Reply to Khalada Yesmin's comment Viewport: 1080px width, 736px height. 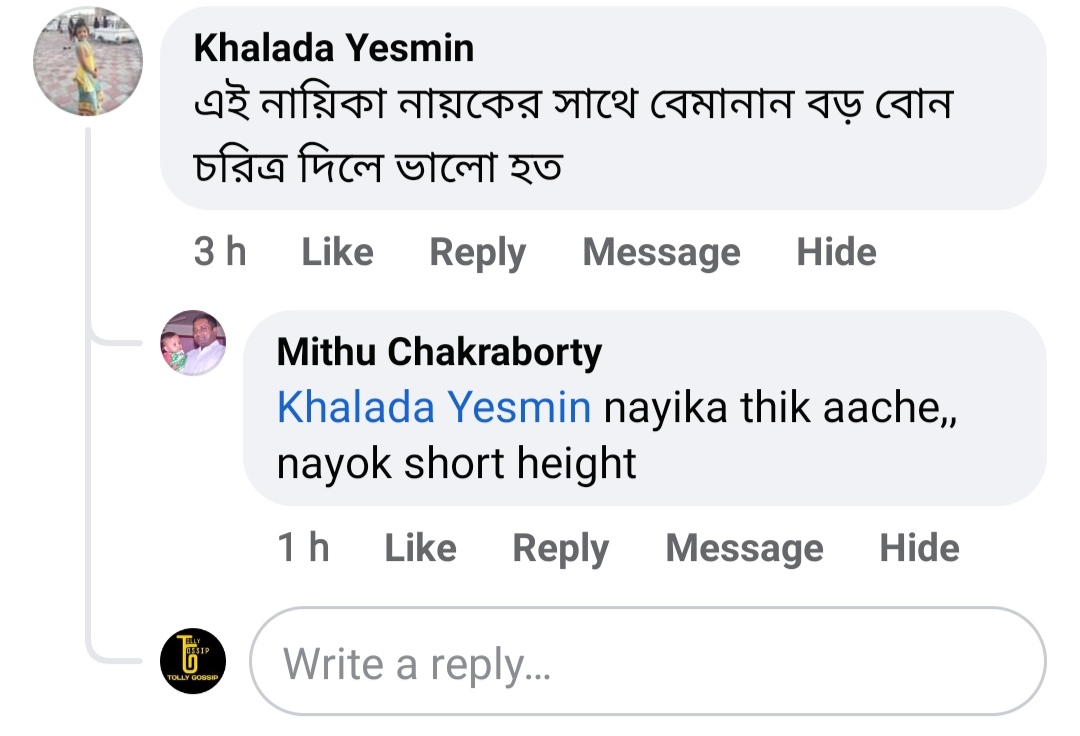(x=477, y=252)
